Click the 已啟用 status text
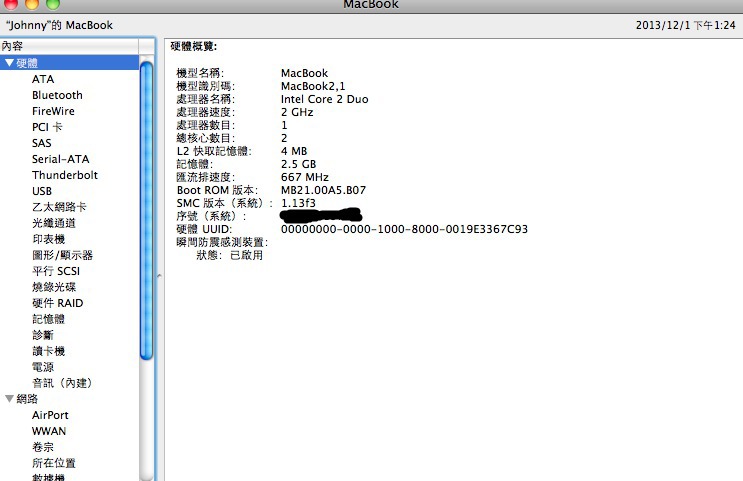The height and width of the screenshot is (481, 743). (x=246, y=255)
